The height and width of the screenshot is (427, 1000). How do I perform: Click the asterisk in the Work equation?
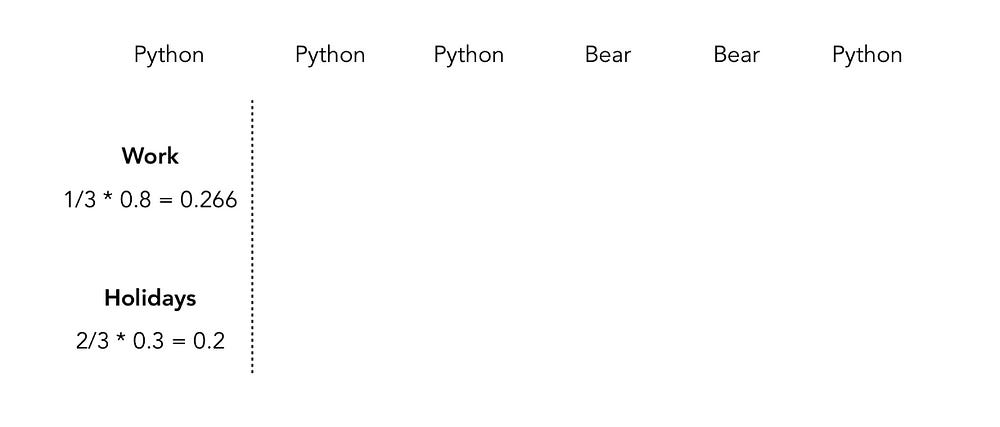[108, 198]
